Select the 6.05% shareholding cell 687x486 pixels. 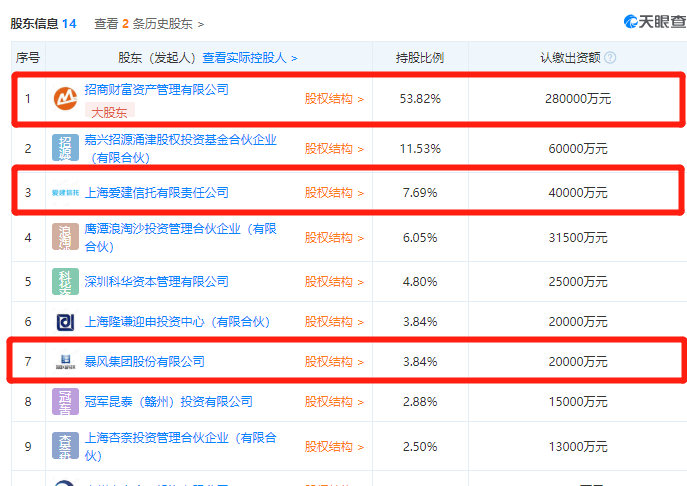pyautogui.click(x=420, y=238)
